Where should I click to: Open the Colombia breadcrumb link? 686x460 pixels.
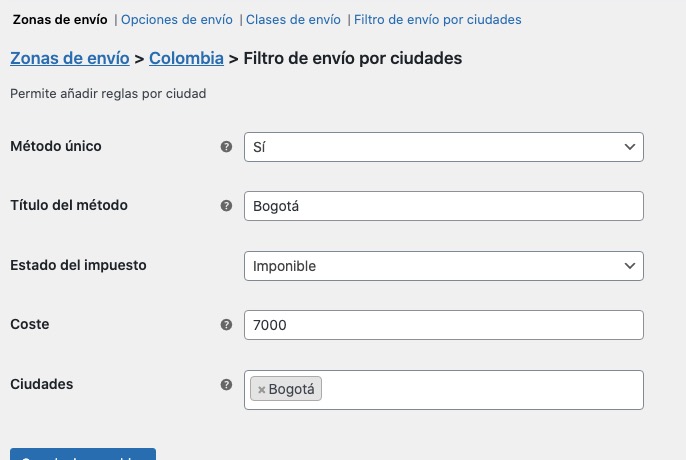tap(186, 58)
